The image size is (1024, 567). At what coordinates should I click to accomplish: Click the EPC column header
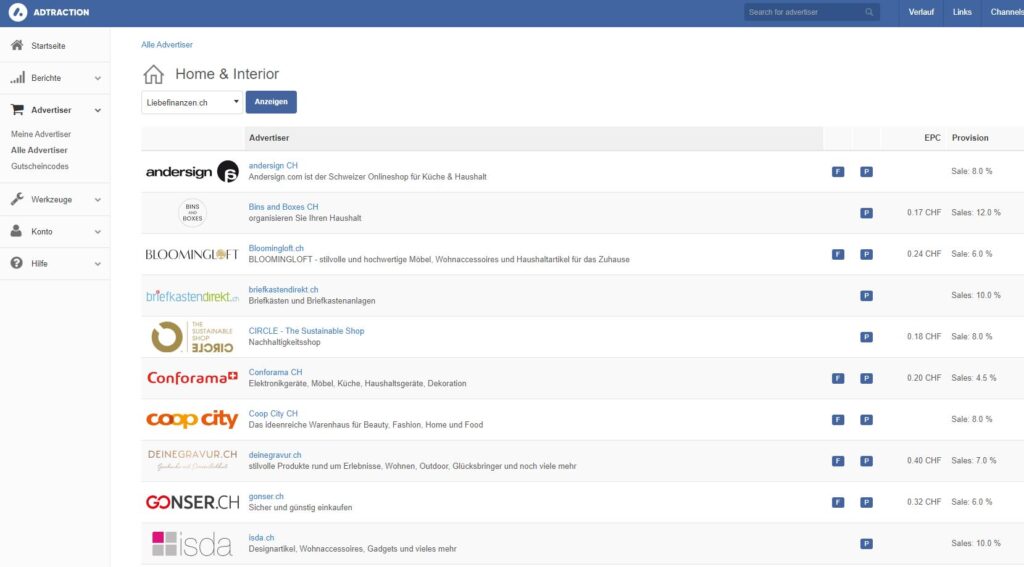(933, 138)
